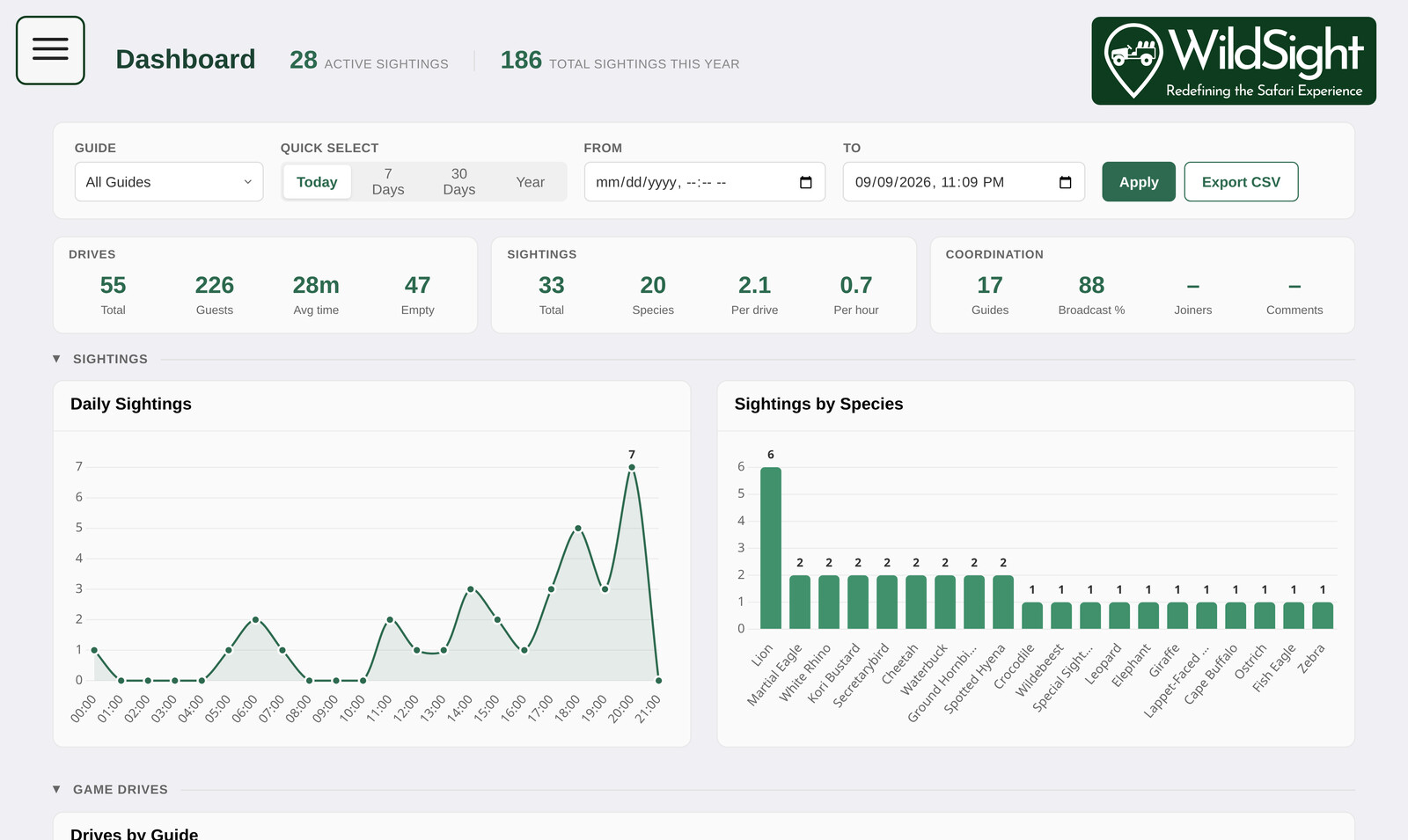Click the 28m Avg time stat
The width and height of the screenshot is (1408, 840).
click(316, 296)
